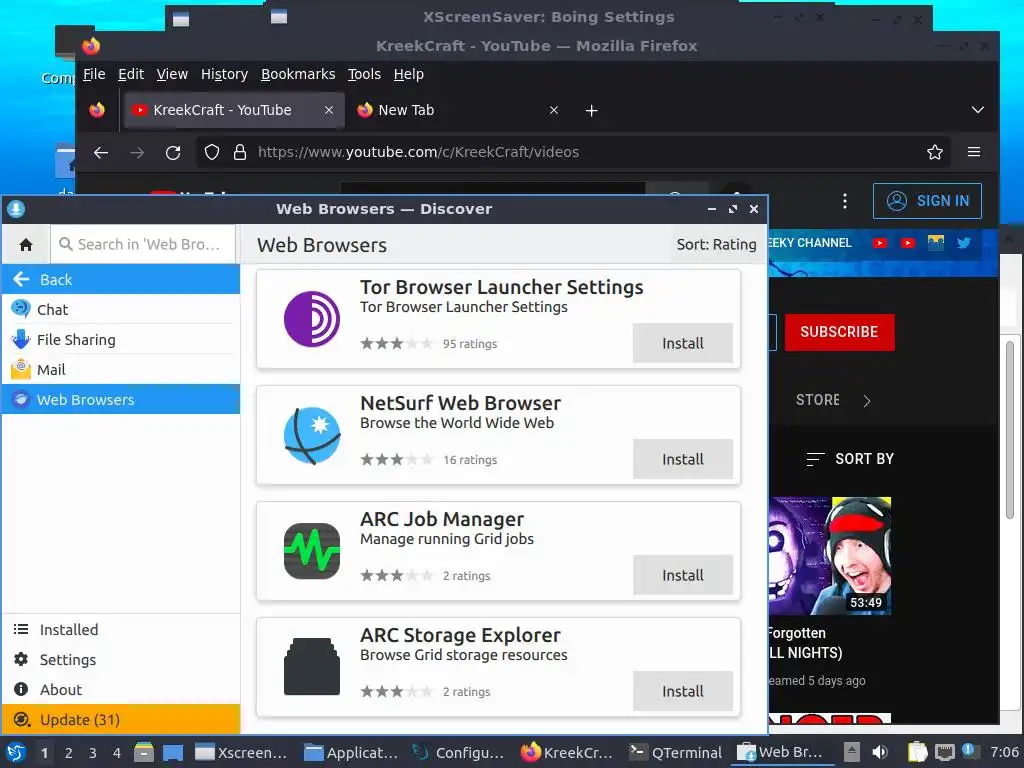
Task: Click the show desktop icon on the taskbar
Action: pyautogui.click(x=172, y=752)
